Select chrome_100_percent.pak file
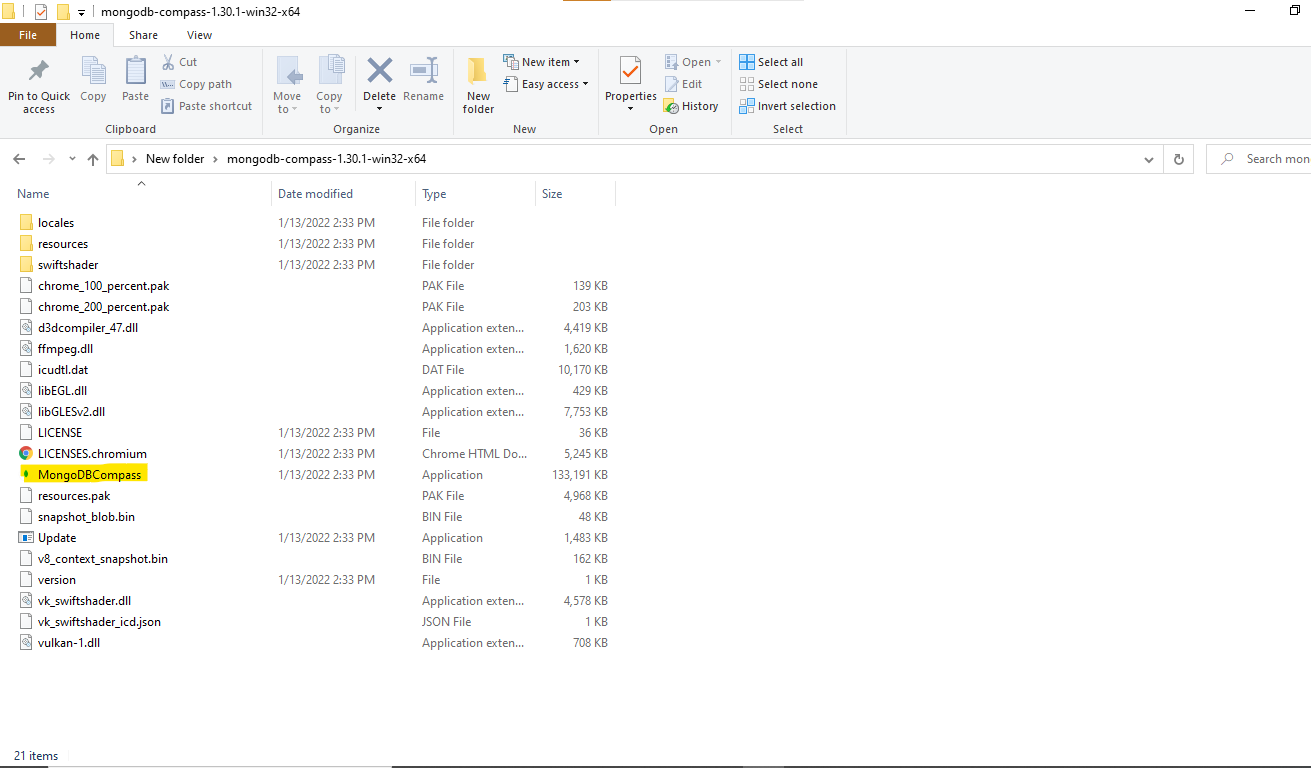The image size is (1311, 768). 103,286
